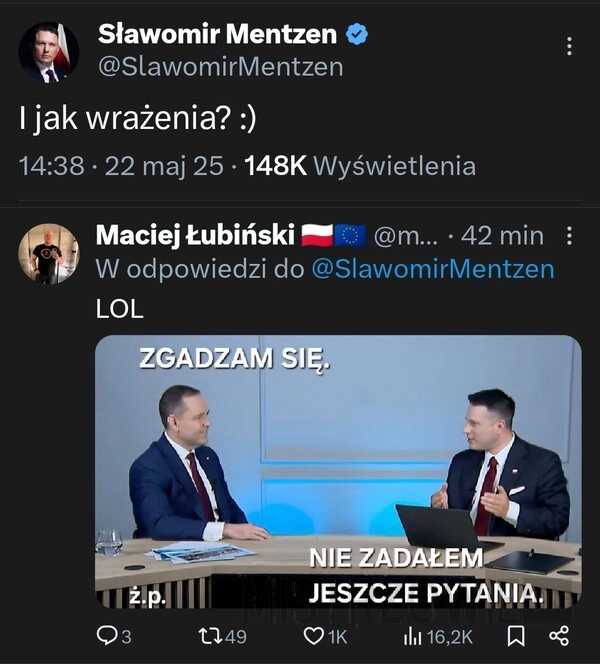Open more options for main tweet
This screenshot has height=664, width=600.
tap(569, 46)
